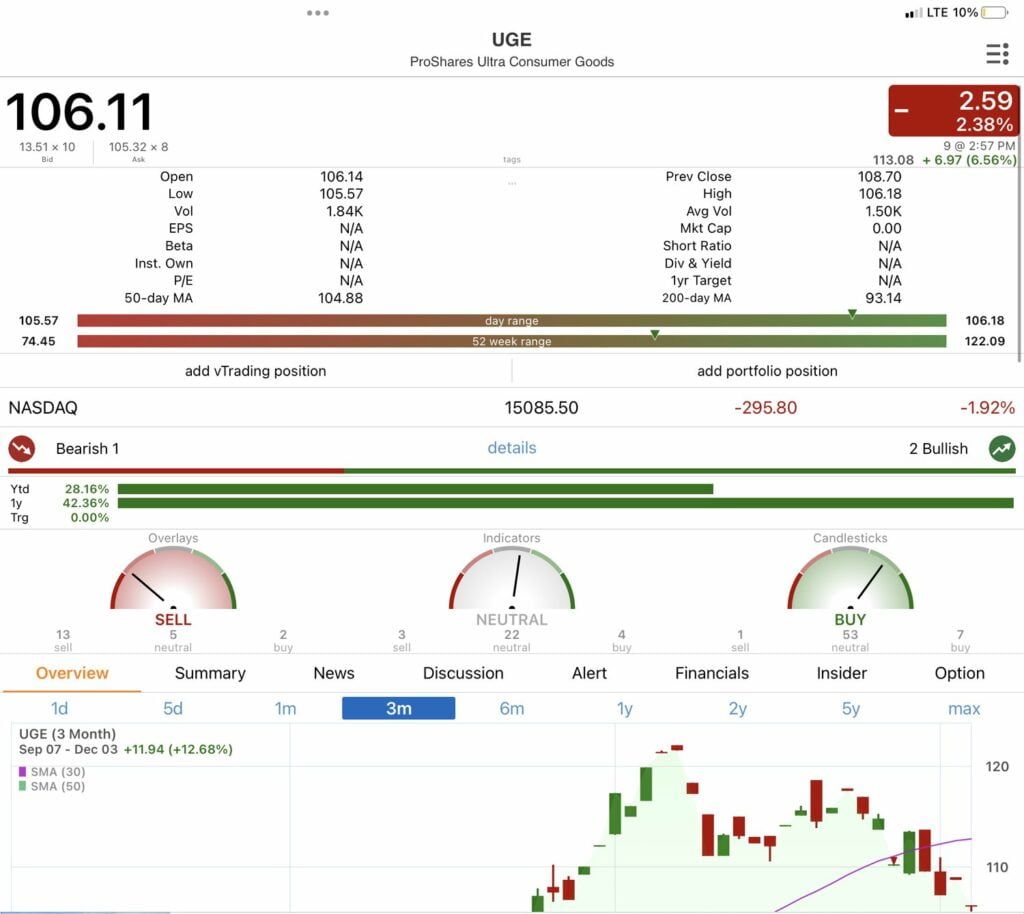
Task: Tap the three-dot handle at top
Action: tap(318, 13)
